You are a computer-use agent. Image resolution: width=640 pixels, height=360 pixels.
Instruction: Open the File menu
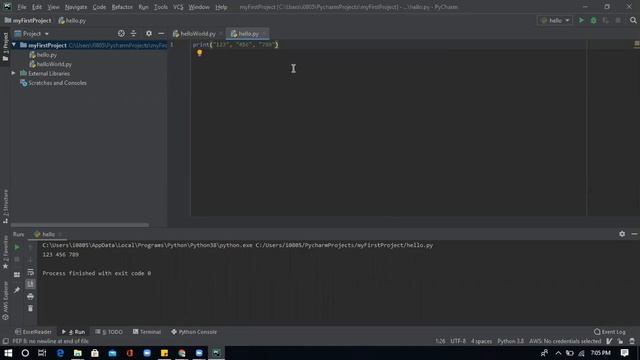22,7
